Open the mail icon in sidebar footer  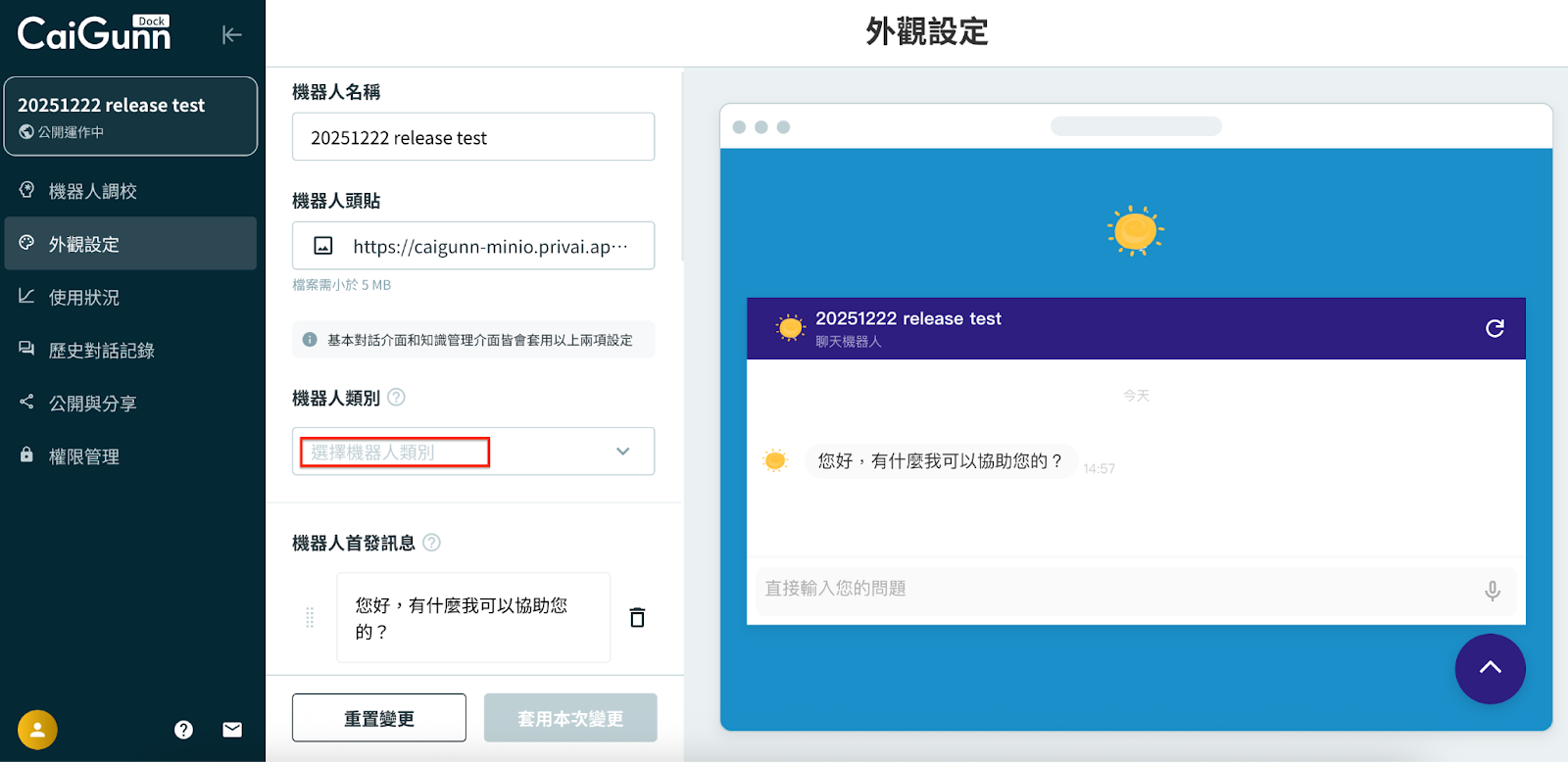(x=232, y=730)
